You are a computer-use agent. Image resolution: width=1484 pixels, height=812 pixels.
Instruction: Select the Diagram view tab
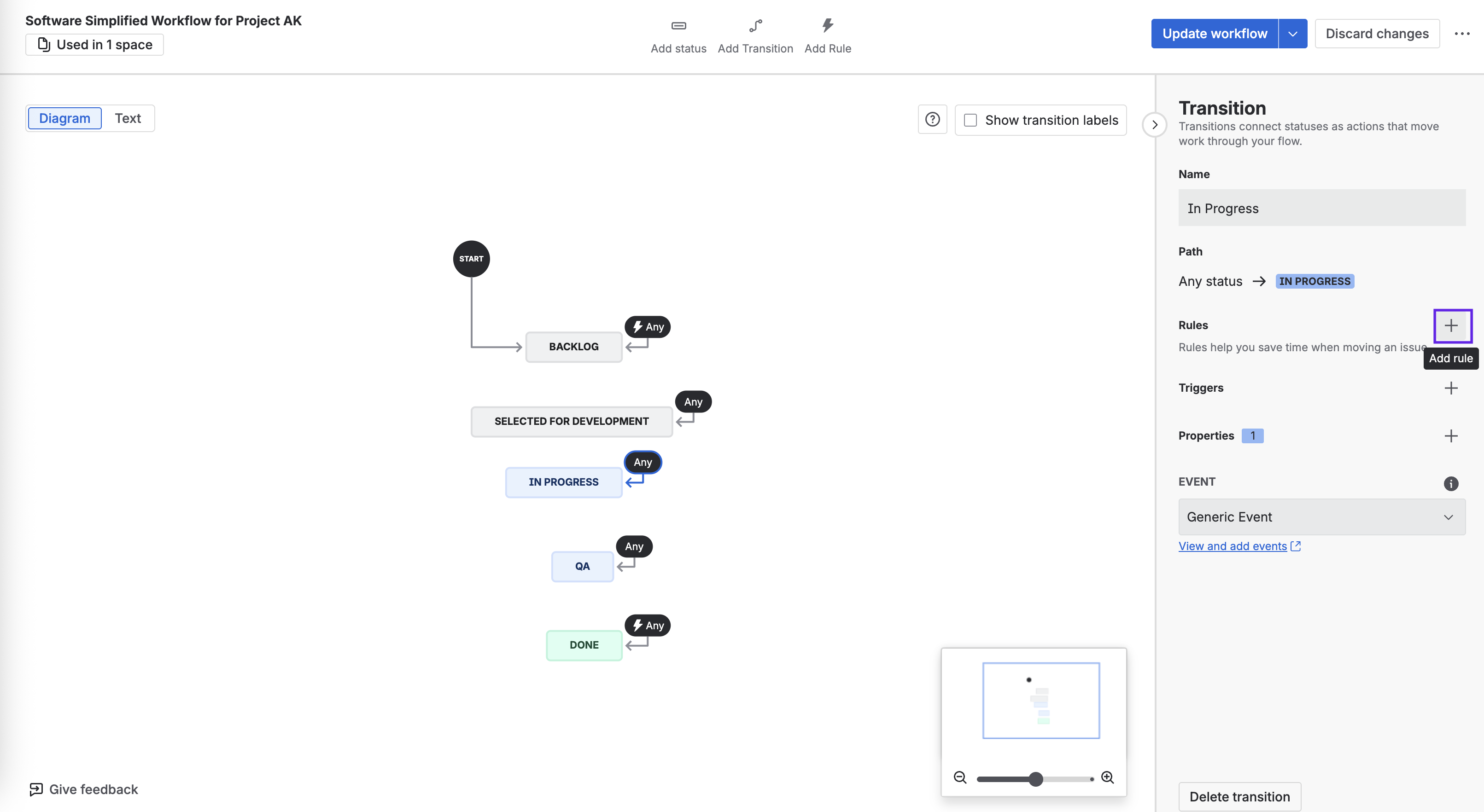(x=64, y=119)
